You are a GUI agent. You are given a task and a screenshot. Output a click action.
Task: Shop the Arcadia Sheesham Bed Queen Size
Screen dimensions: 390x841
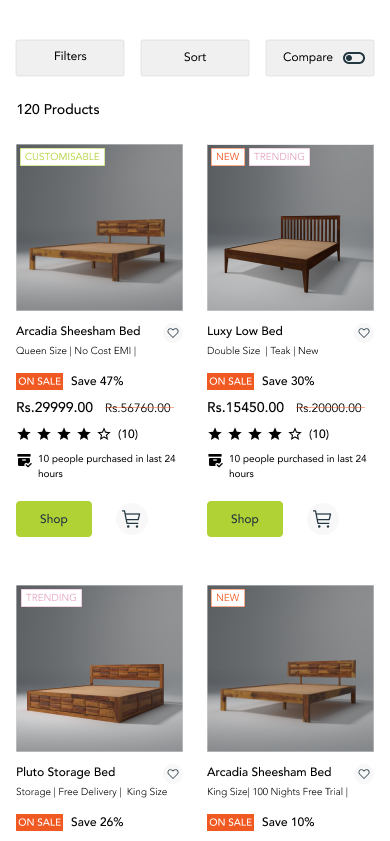pos(54,519)
